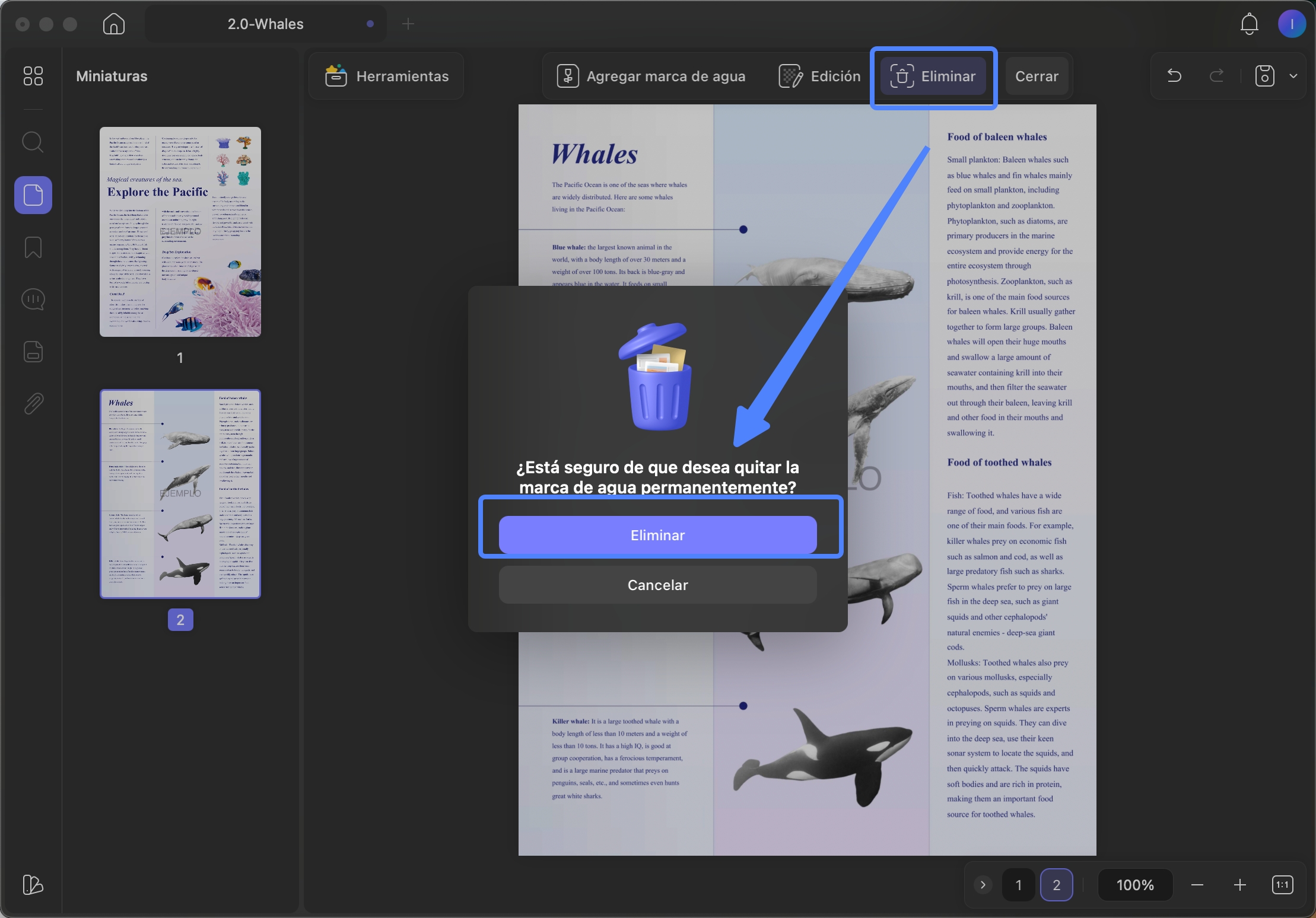The image size is (1316, 918).
Task: Open the page layers sidebar icon
Action: coord(33,352)
